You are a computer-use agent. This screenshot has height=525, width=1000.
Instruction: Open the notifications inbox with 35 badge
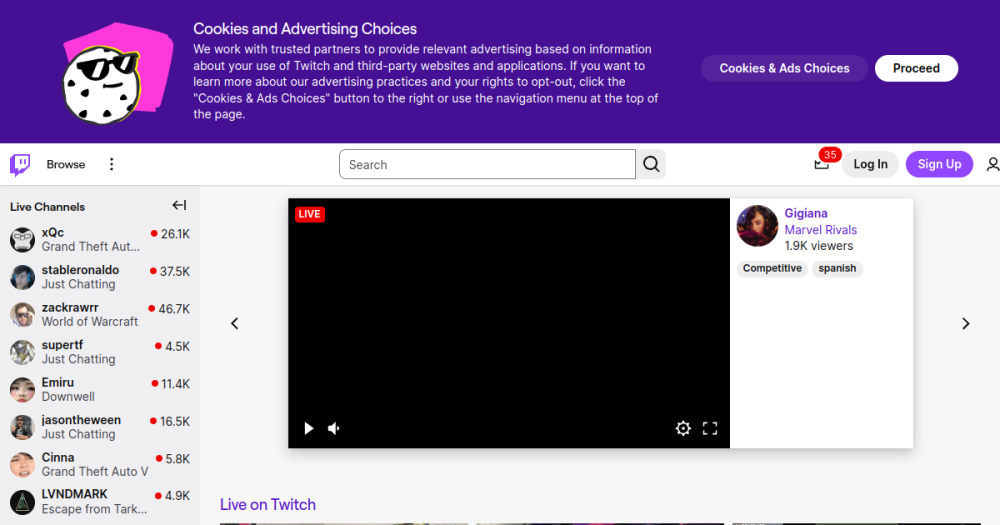tap(822, 165)
